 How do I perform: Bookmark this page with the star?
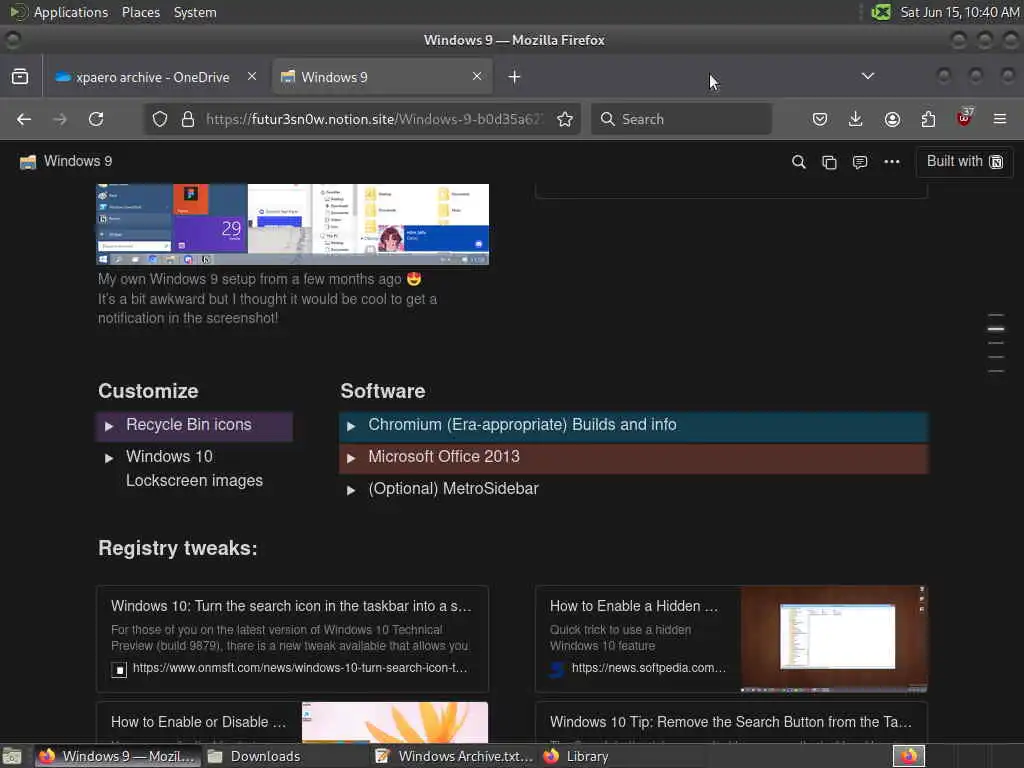click(565, 119)
